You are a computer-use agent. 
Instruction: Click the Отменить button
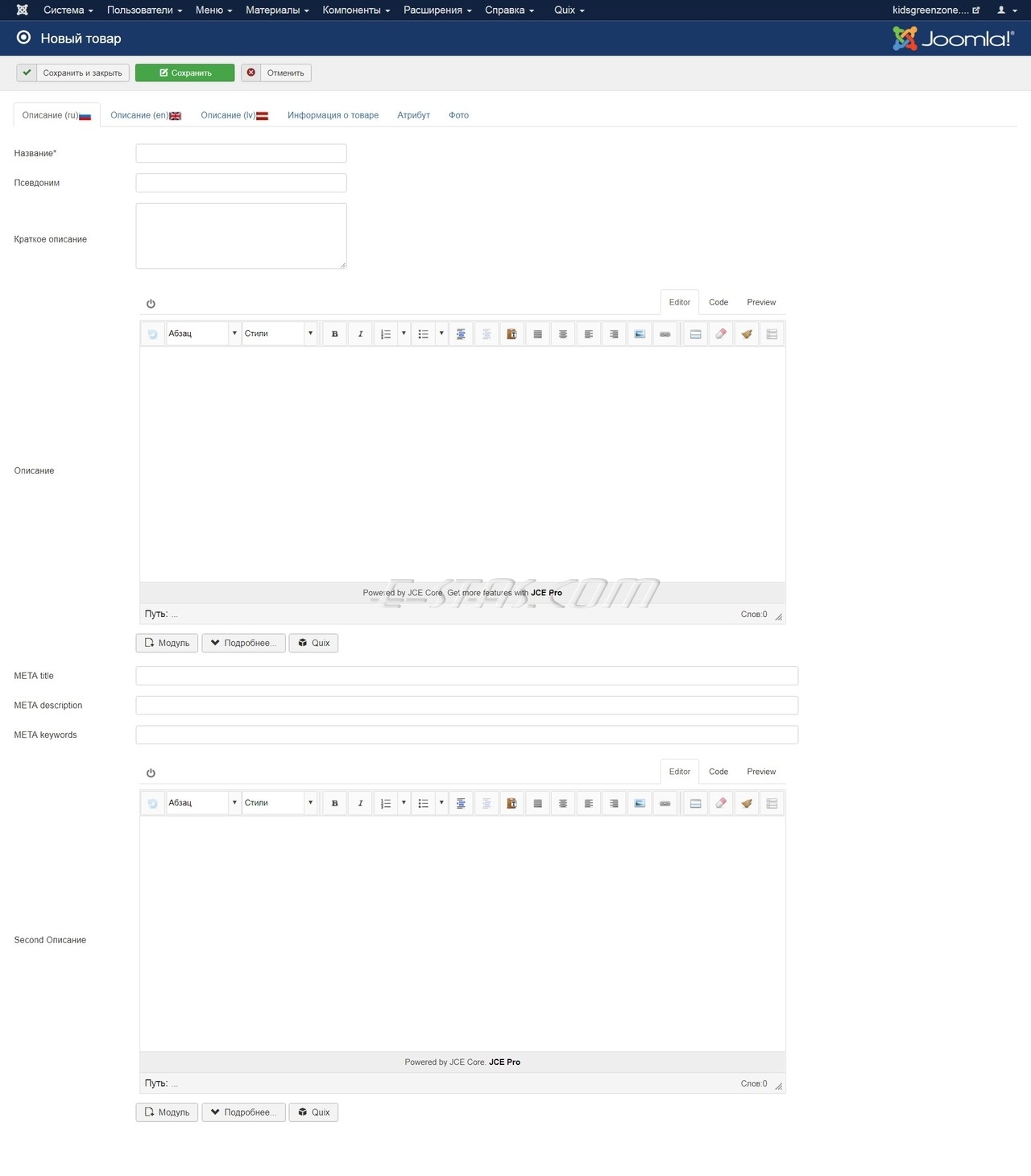pos(276,72)
